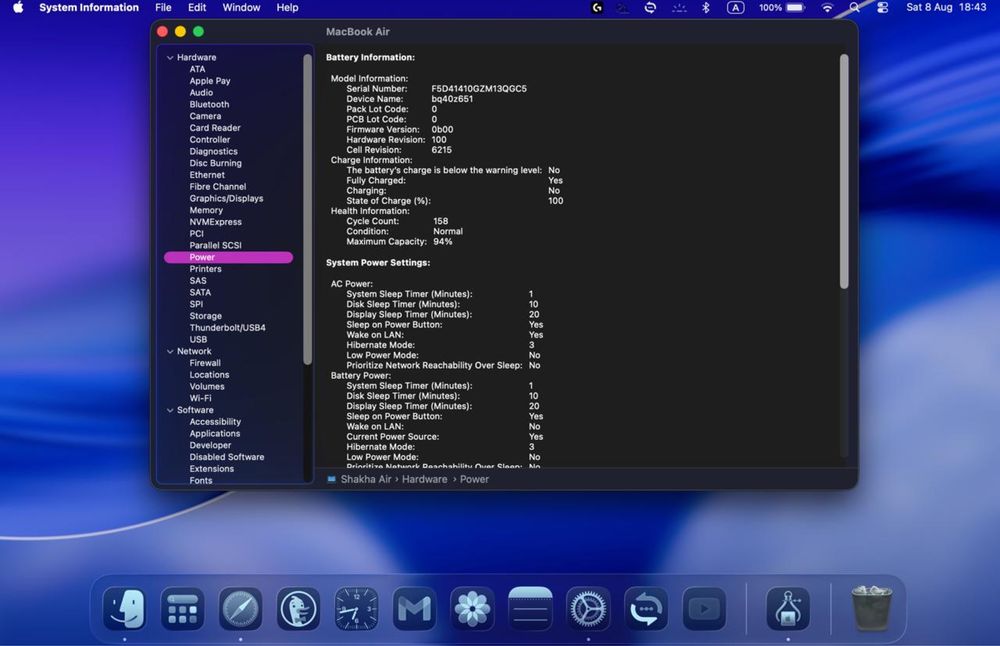
Task: Select Shakha Air in the path bar
Action: pos(365,479)
